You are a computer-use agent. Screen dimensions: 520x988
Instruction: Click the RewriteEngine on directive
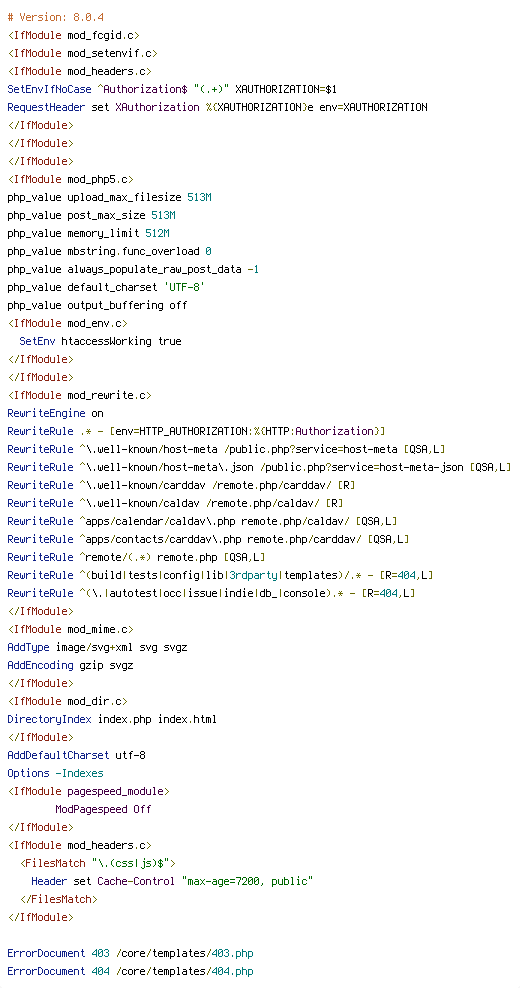click(55, 413)
